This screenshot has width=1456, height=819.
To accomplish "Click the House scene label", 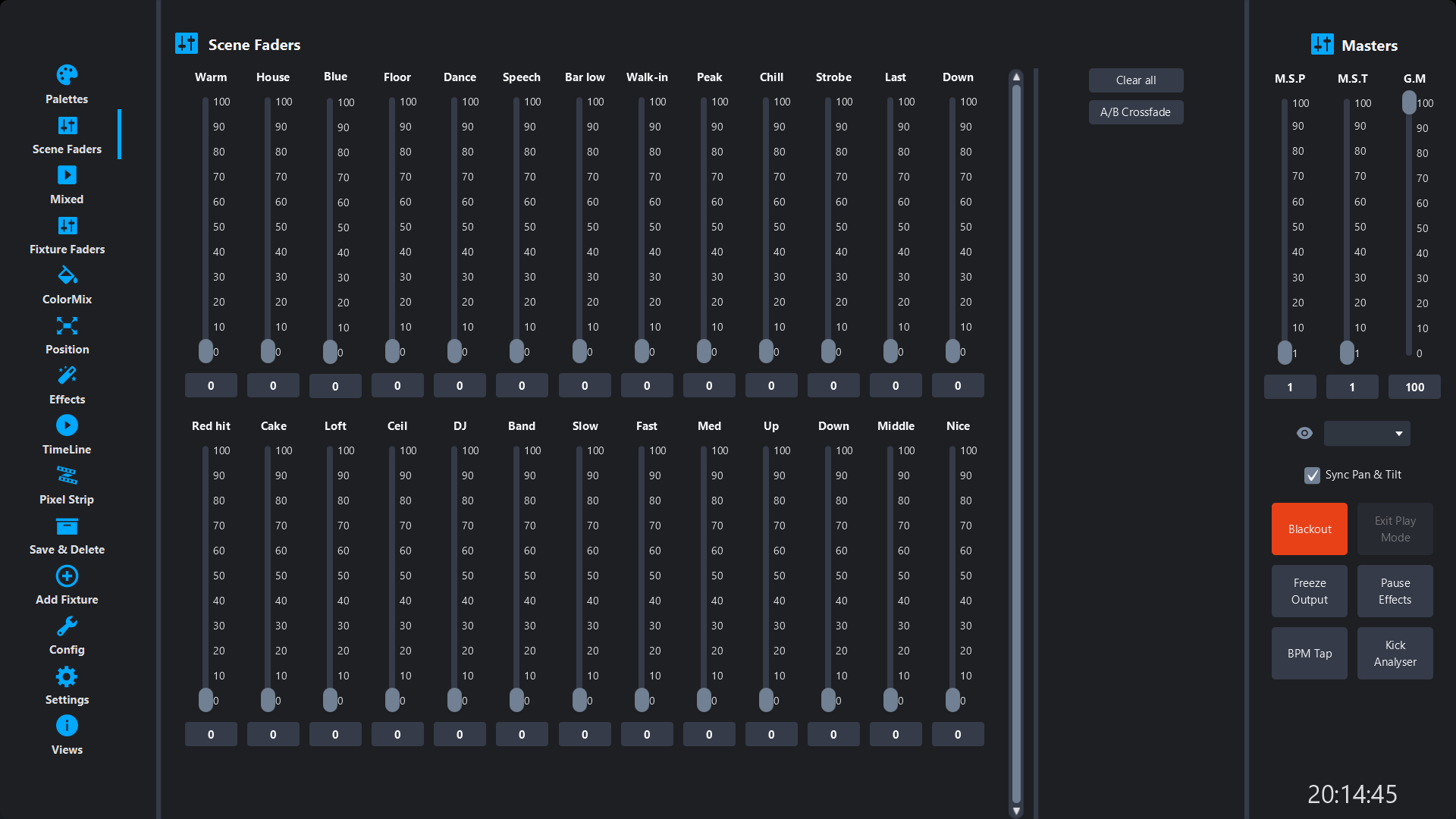I will click(x=273, y=77).
